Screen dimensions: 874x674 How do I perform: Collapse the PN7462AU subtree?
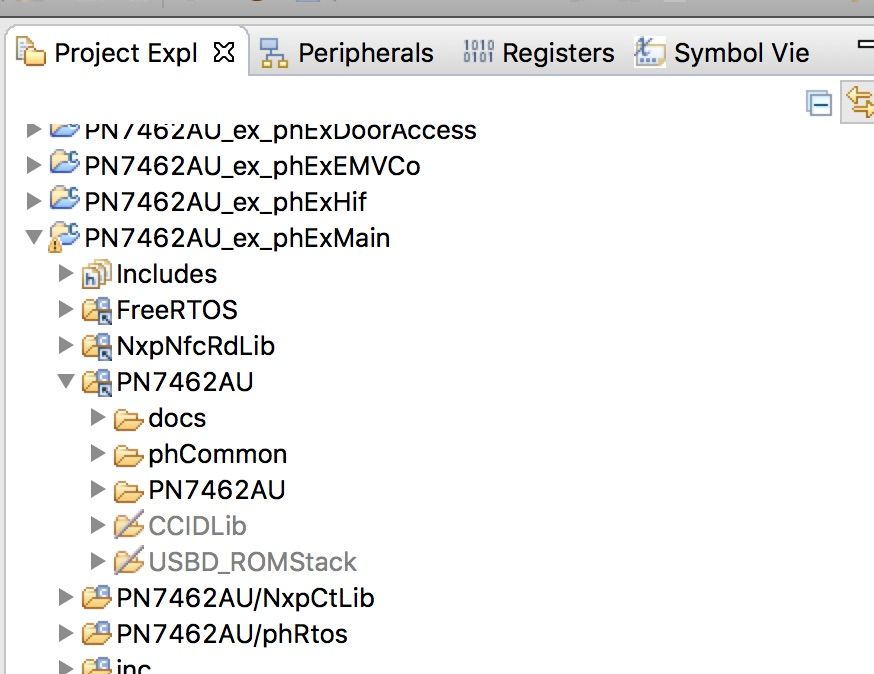(x=65, y=382)
